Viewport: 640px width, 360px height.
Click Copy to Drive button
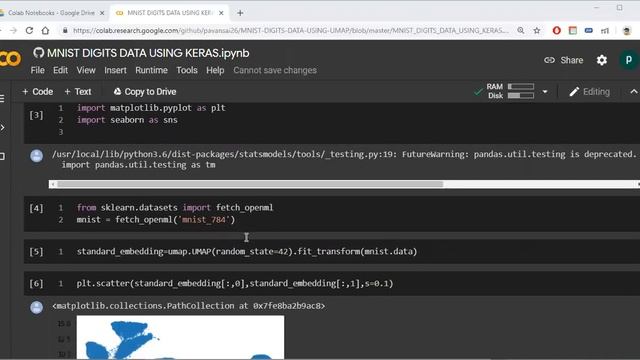tap(145, 92)
